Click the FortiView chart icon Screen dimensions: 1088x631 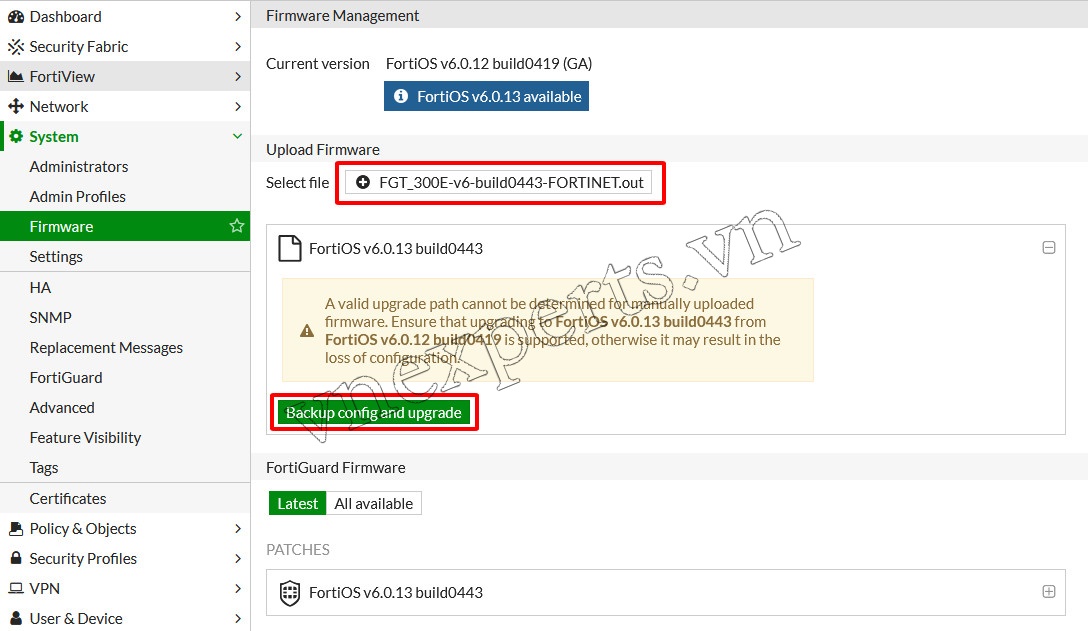coord(16,77)
